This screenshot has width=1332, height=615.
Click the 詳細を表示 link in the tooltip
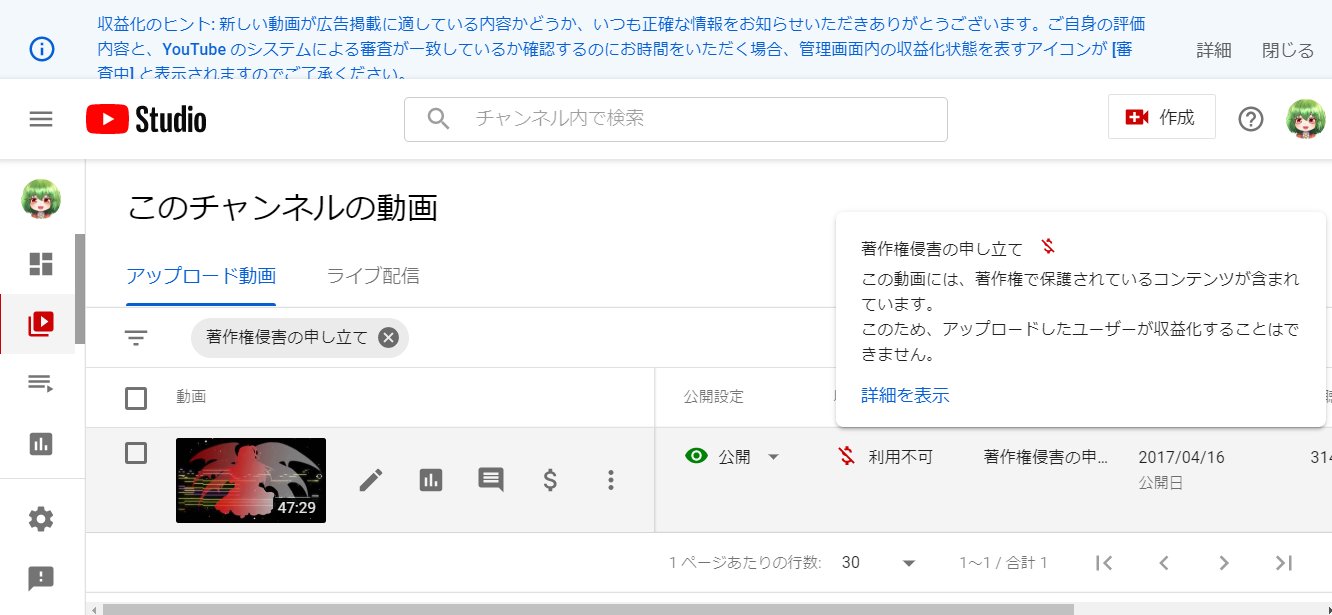[x=903, y=395]
